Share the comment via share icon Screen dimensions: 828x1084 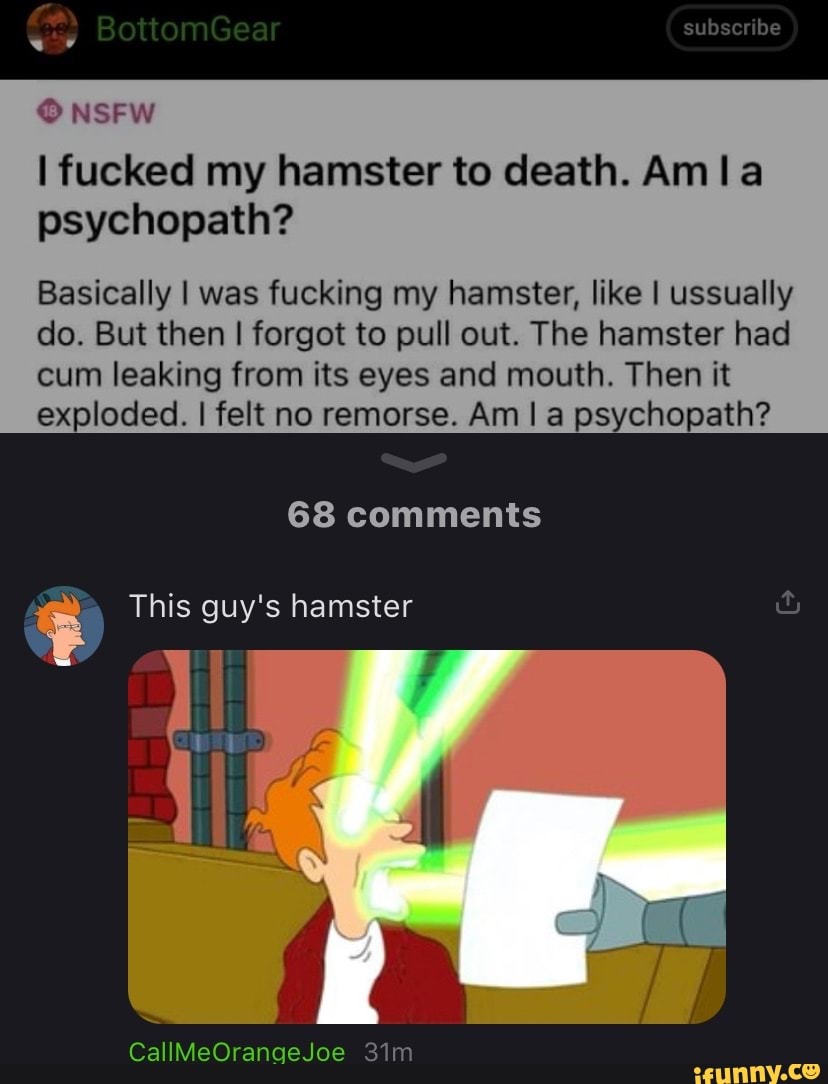(x=787, y=602)
